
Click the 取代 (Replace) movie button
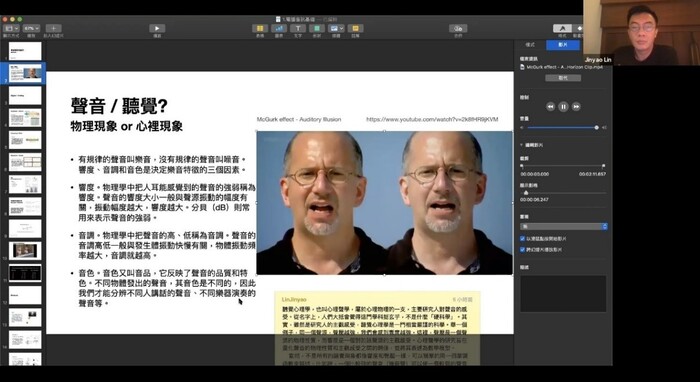tap(563, 78)
